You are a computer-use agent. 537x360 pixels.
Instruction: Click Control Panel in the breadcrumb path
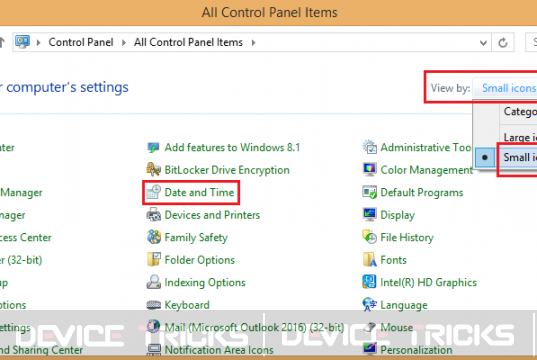(x=81, y=42)
